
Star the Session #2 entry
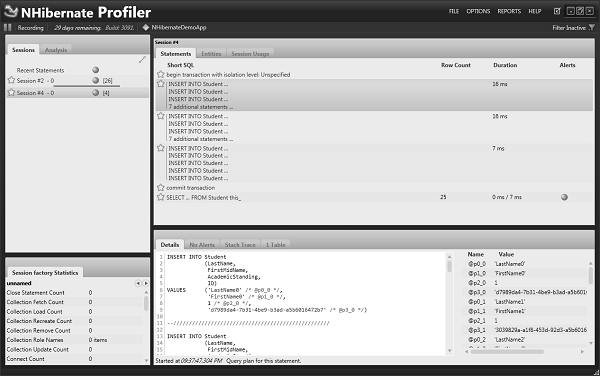pyautogui.click(x=11, y=80)
